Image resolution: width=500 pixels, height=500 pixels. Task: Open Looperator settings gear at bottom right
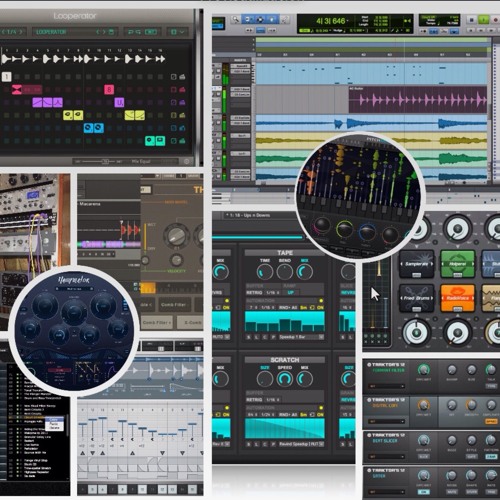click(x=186, y=162)
